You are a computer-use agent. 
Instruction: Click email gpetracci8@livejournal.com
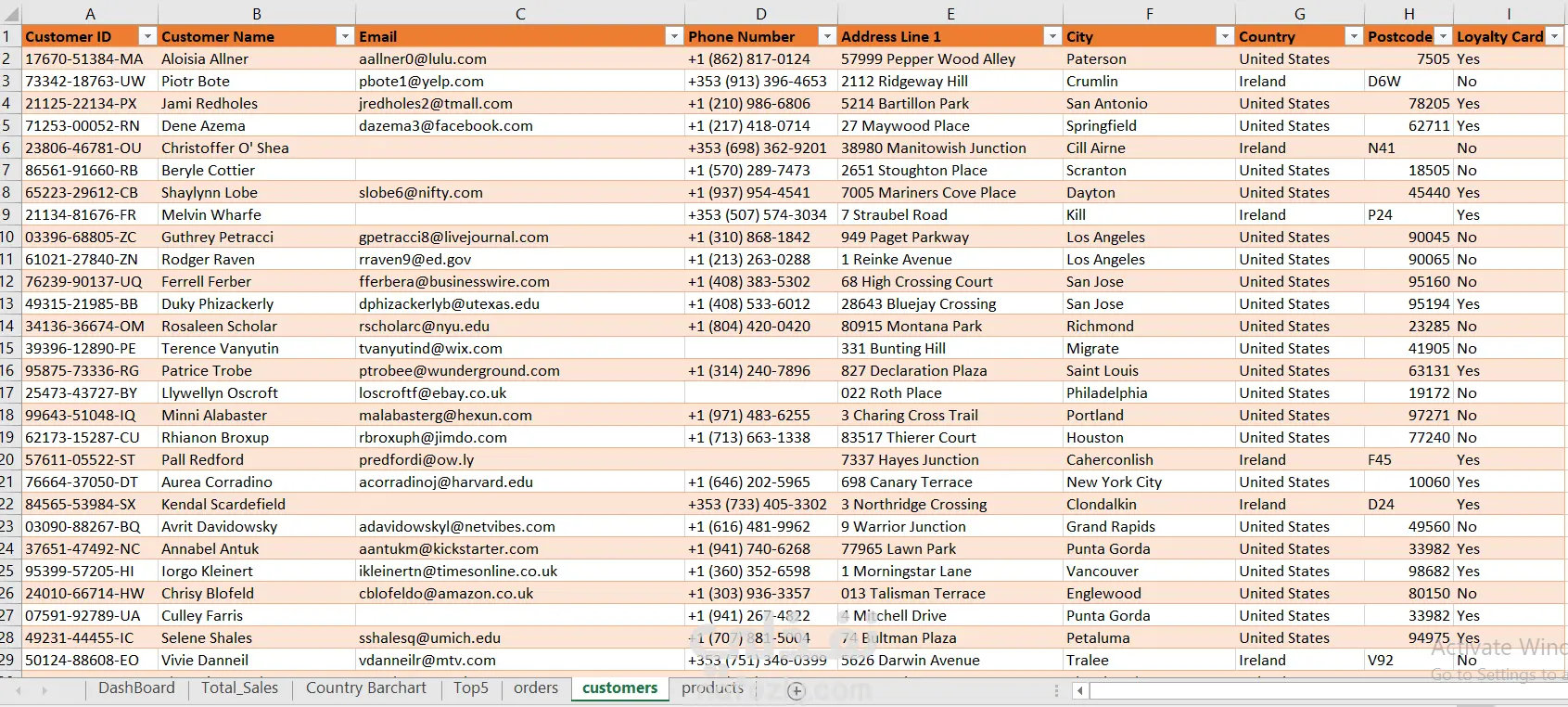[x=520, y=237]
